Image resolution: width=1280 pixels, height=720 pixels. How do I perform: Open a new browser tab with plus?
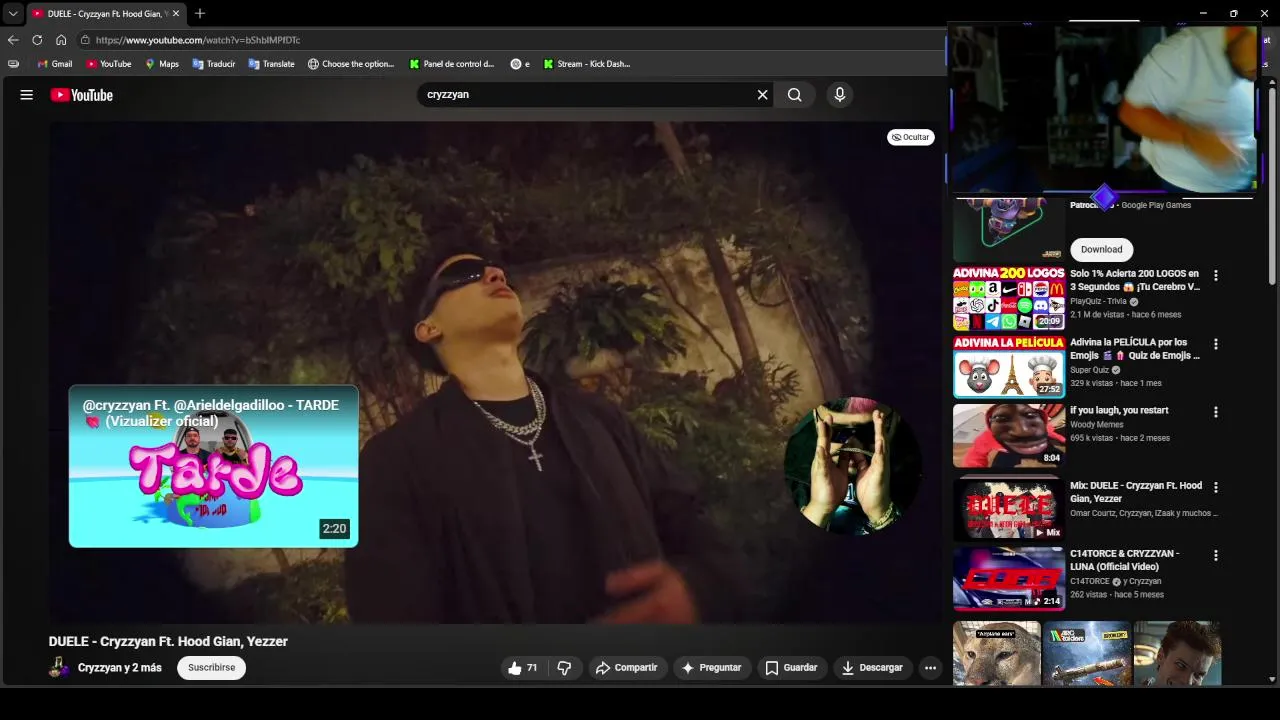click(x=200, y=13)
